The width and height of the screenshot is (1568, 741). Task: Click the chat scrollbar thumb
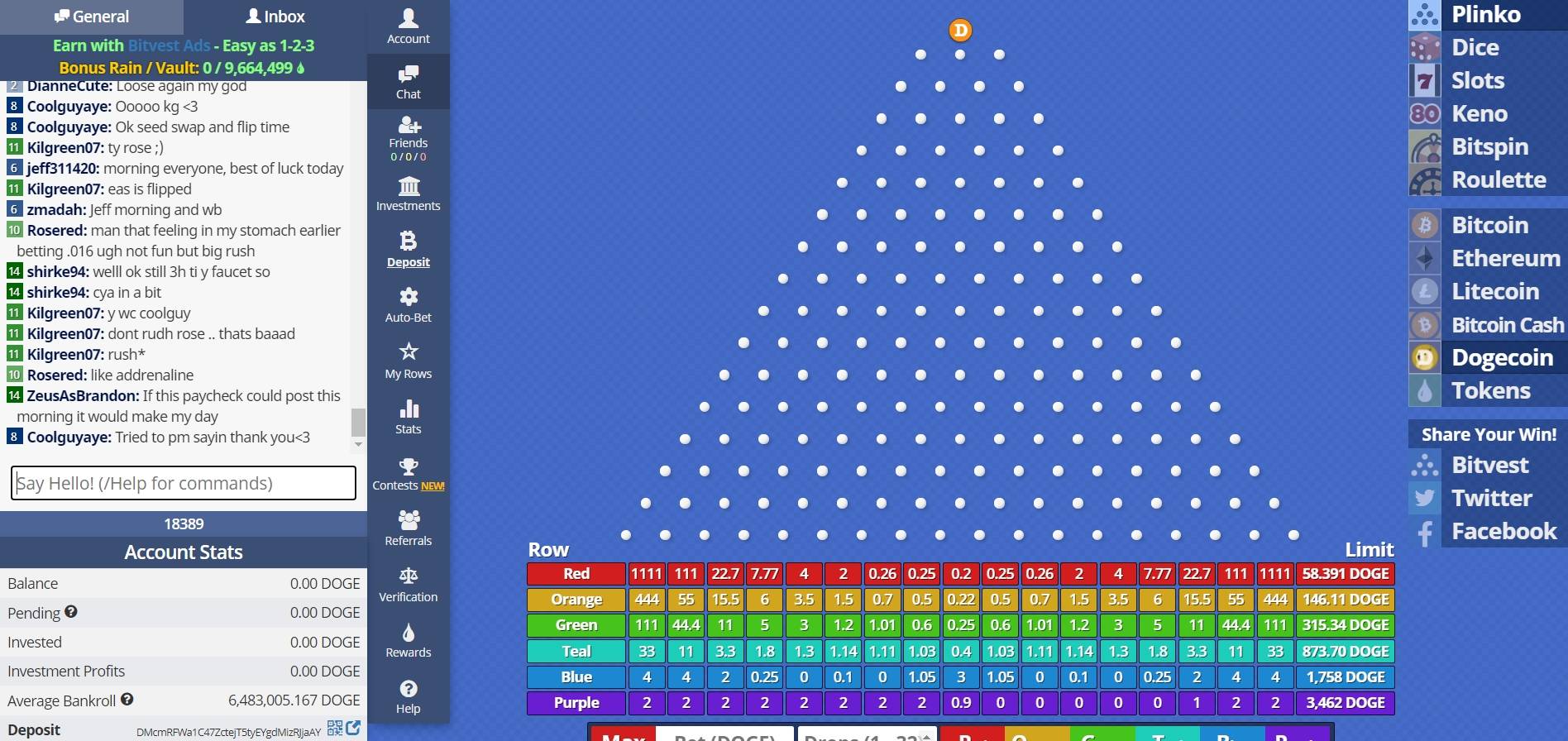[358, 422]
